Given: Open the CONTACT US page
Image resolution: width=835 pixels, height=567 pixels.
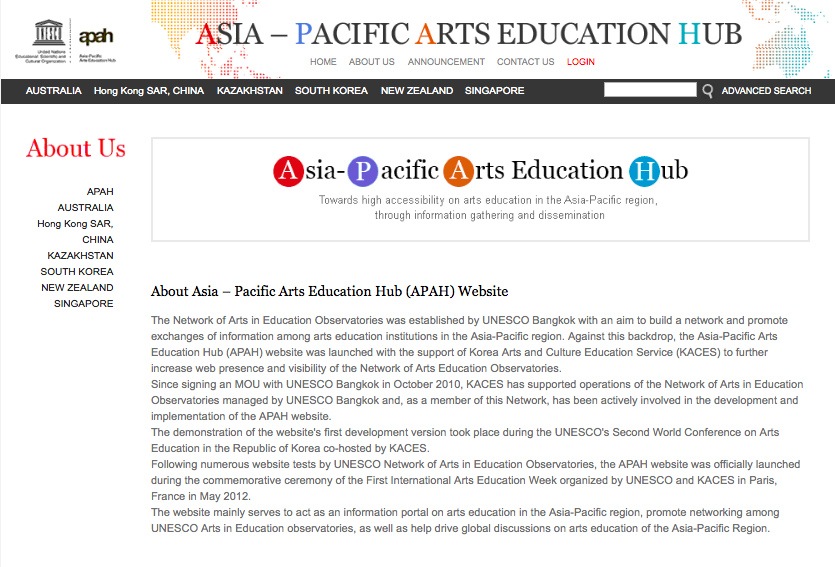Looking at the screenshot, I should click(x=526, y=62).
